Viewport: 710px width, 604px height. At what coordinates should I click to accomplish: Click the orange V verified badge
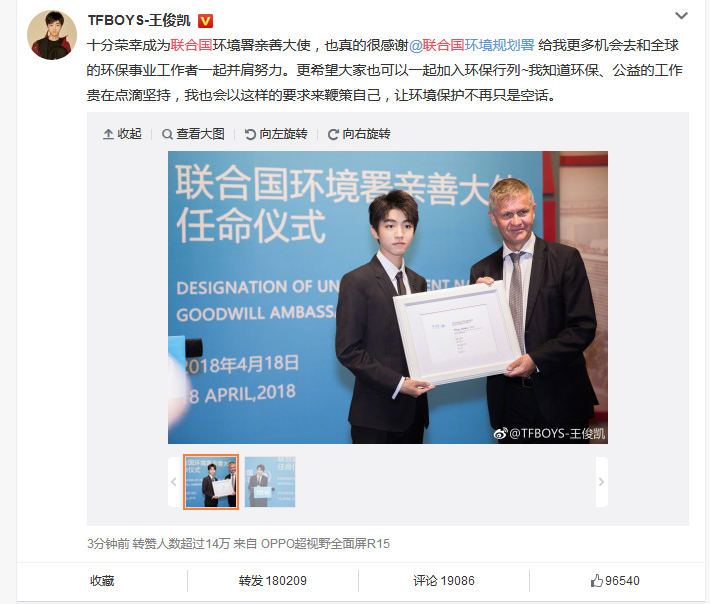pos(206,21)
